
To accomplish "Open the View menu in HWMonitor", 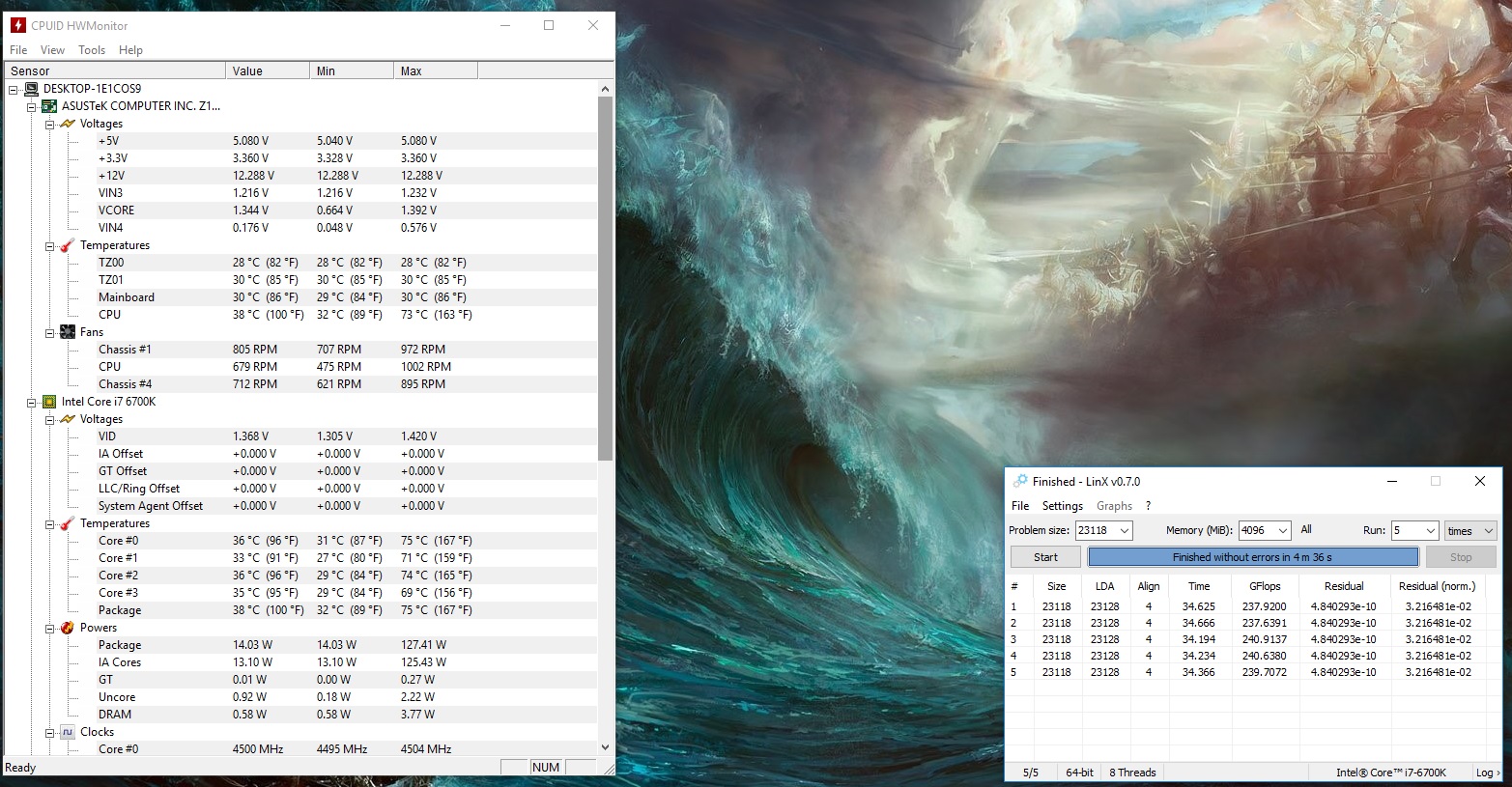I will (x=53, y=50).
